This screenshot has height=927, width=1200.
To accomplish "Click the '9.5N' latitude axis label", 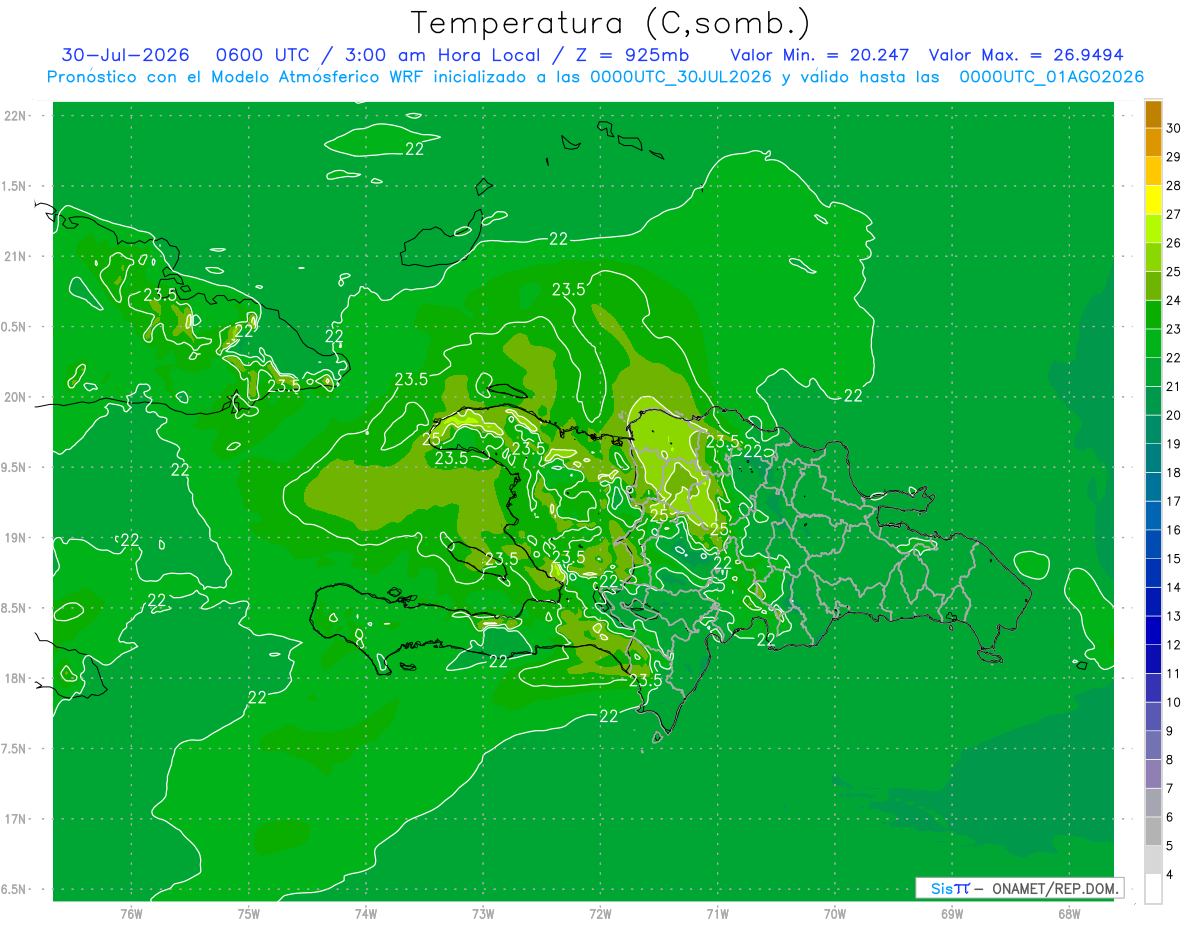I will pyautogui.click(x=16, y=467).
